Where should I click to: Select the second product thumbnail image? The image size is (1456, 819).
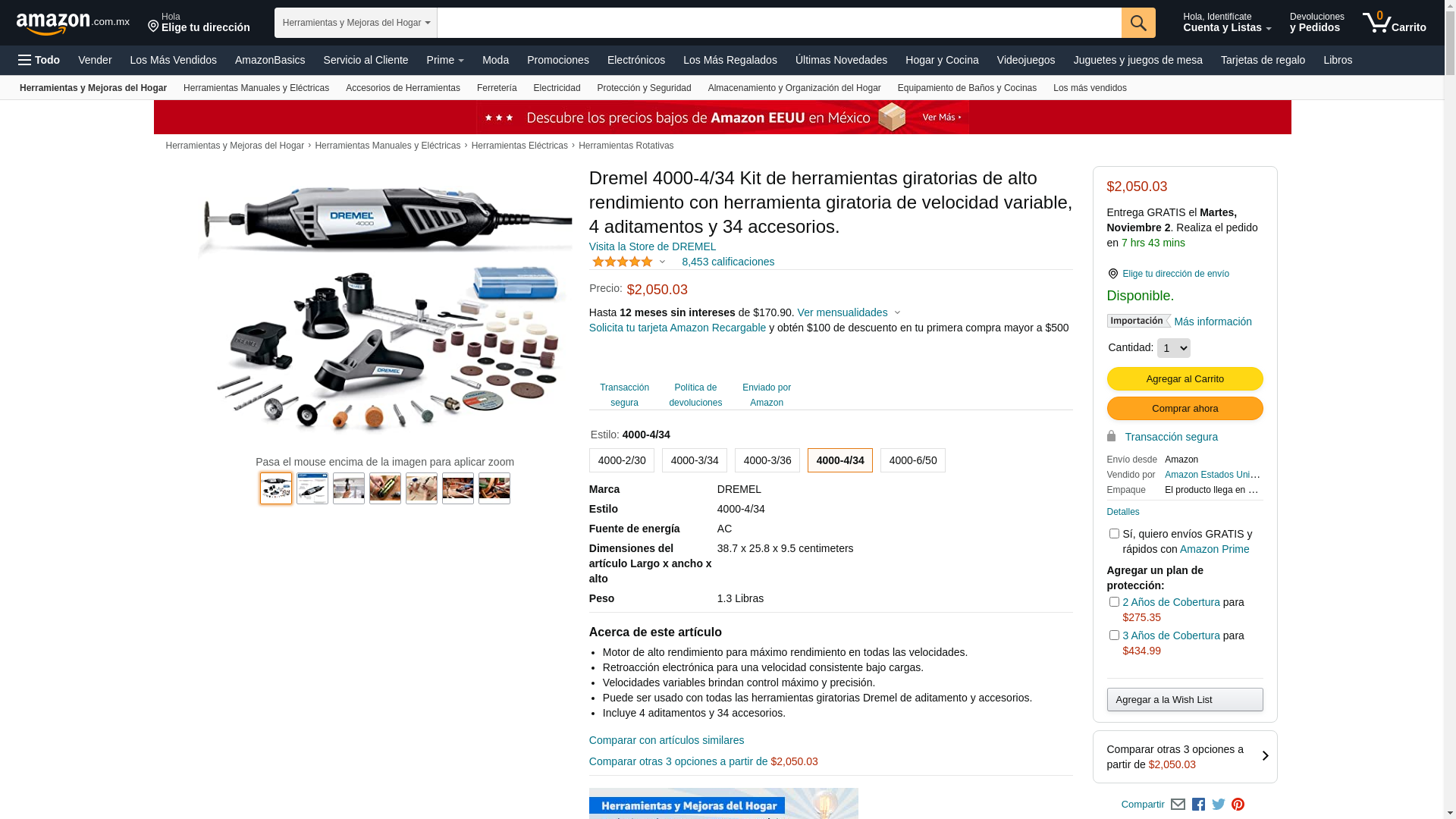312,488
